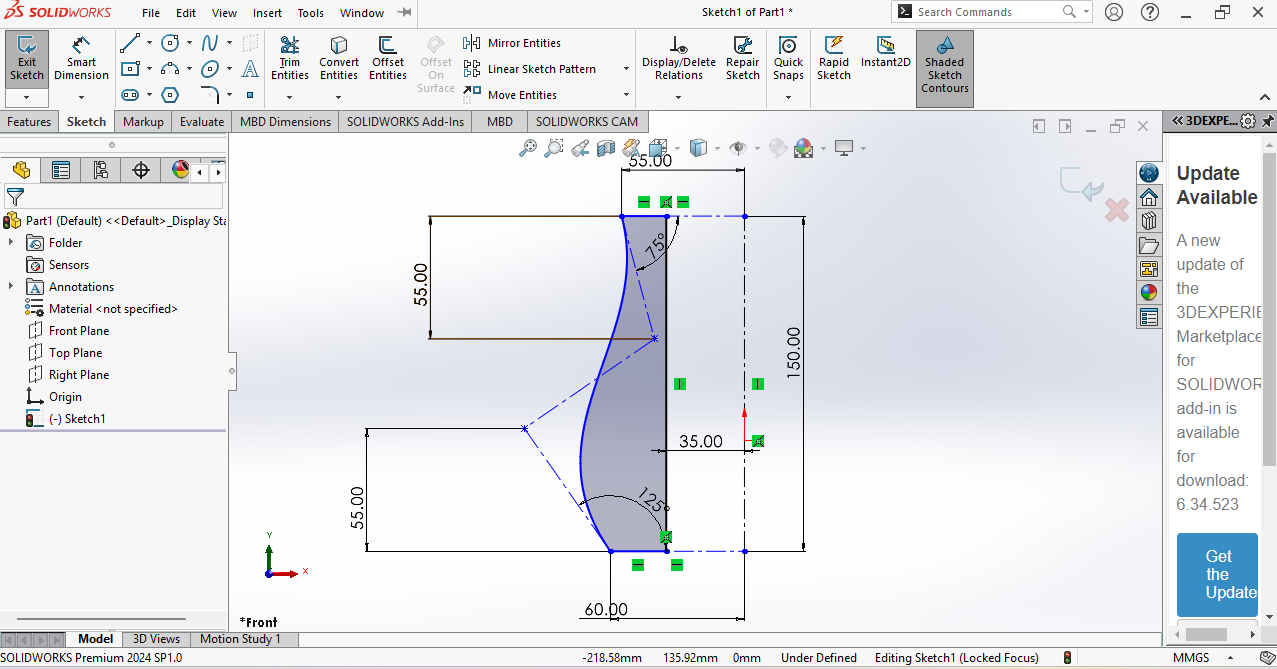Select Front Plane in tree
The width and height of the screenshot is (1277, 669).
(x=79, y=331)
